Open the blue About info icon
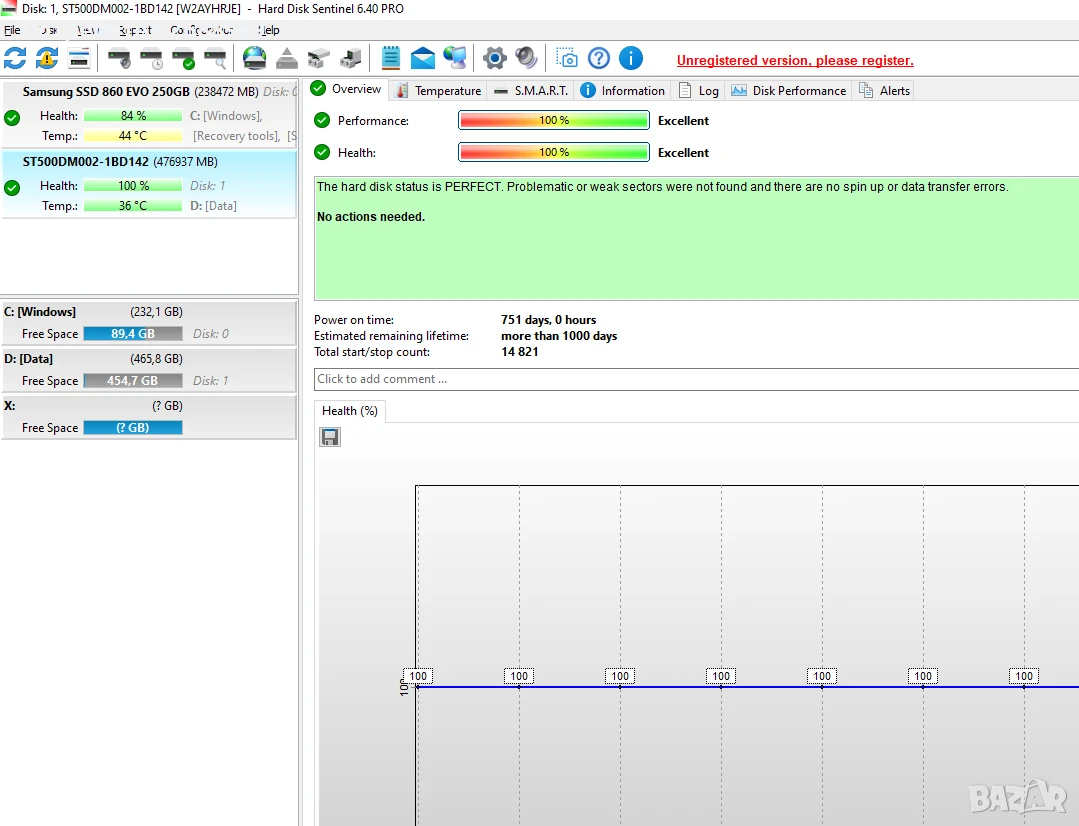The width and height of the screenshot is (1079, 826). point(630,59)
